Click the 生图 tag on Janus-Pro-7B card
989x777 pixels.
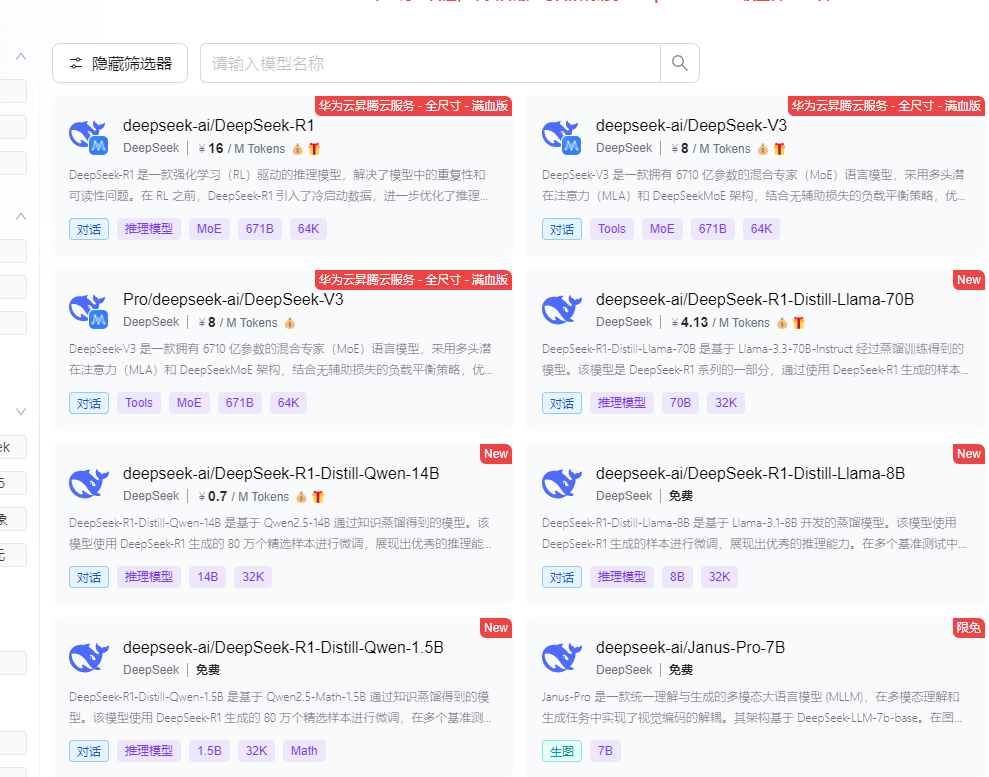coord(562,751)
